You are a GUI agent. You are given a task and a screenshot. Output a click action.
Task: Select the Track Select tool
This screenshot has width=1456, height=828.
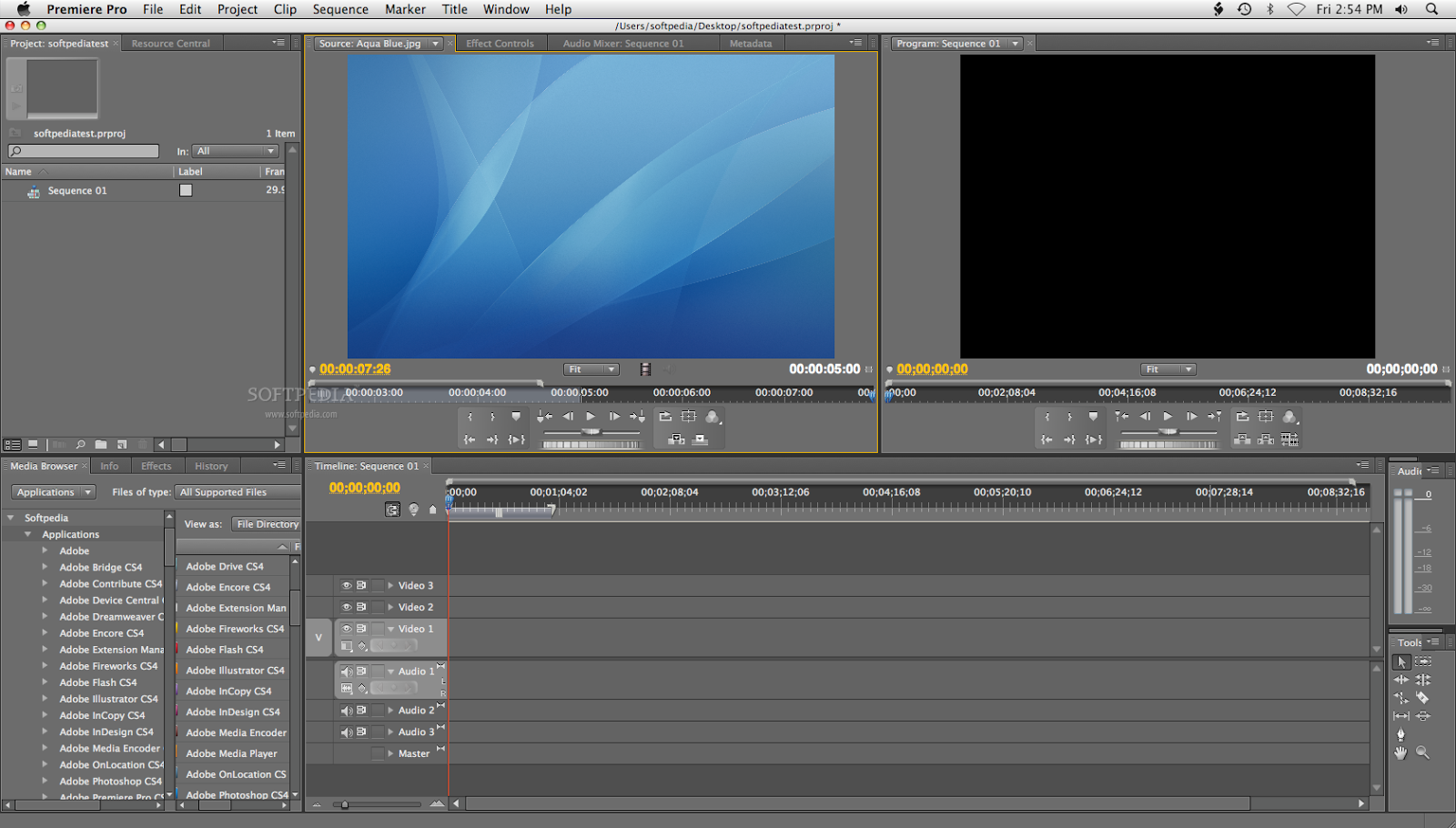click(1423, 661)
